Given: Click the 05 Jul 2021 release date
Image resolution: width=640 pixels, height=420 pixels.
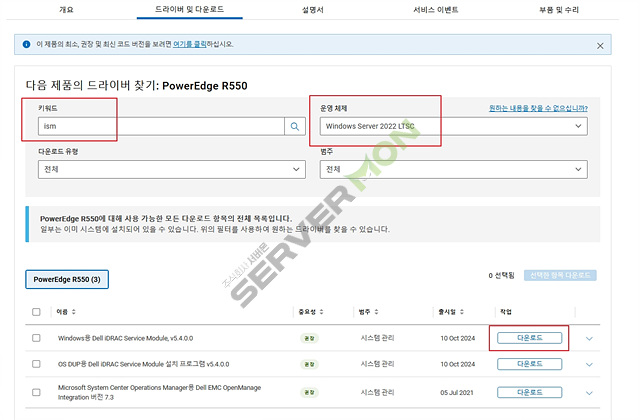Looking at the screenshot, I should [457, 393].
